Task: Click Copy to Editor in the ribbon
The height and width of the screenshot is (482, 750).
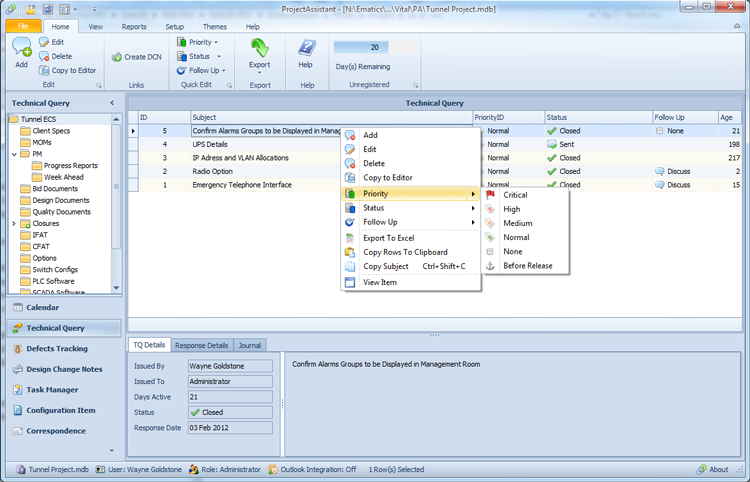Action: point(67,70)
